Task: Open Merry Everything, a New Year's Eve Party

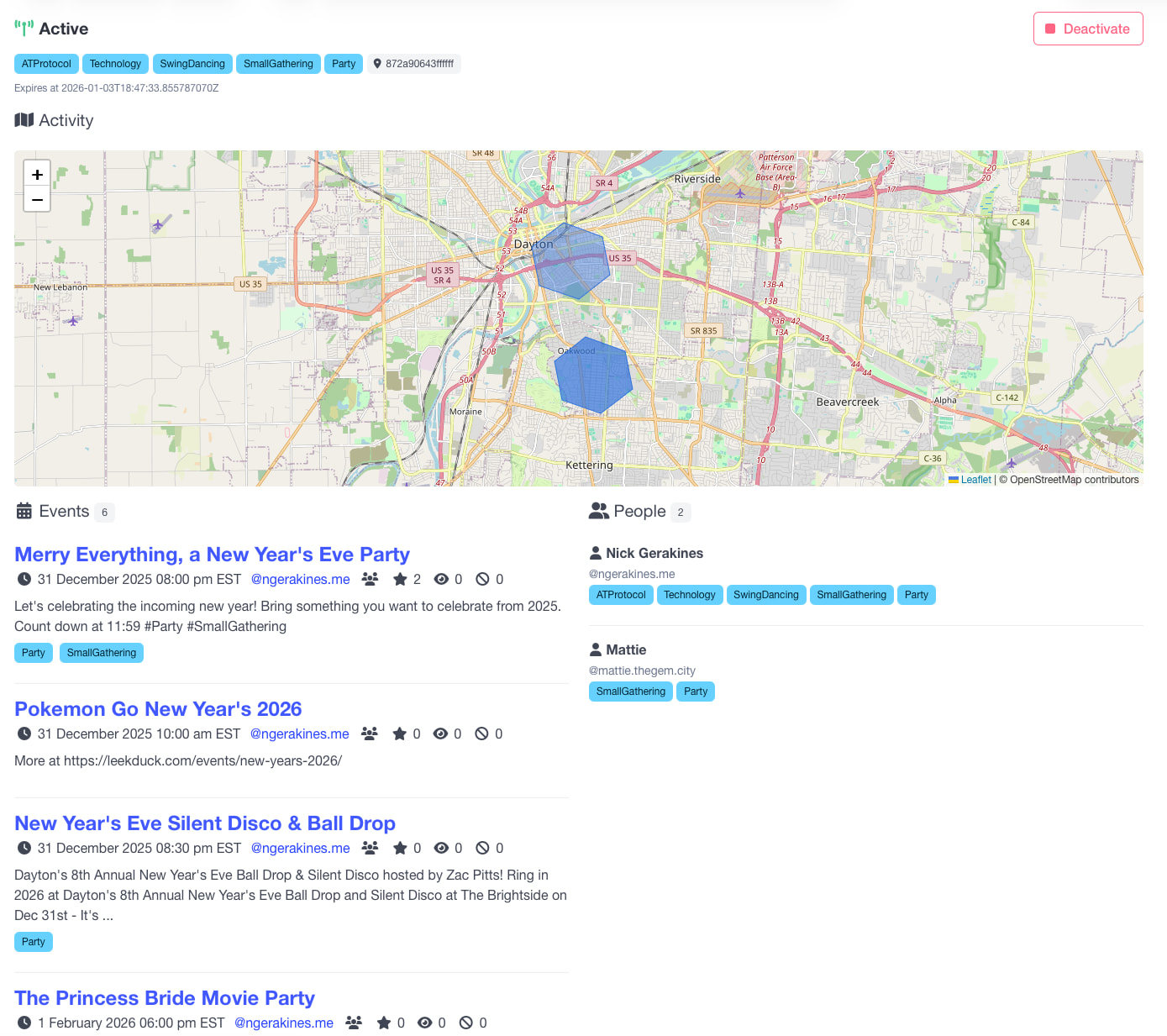Action: [x=212, y=555]
